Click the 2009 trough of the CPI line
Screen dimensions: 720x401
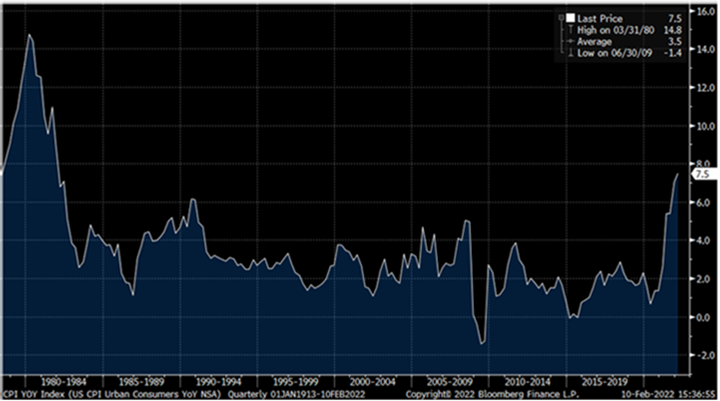tap(482, 343)
